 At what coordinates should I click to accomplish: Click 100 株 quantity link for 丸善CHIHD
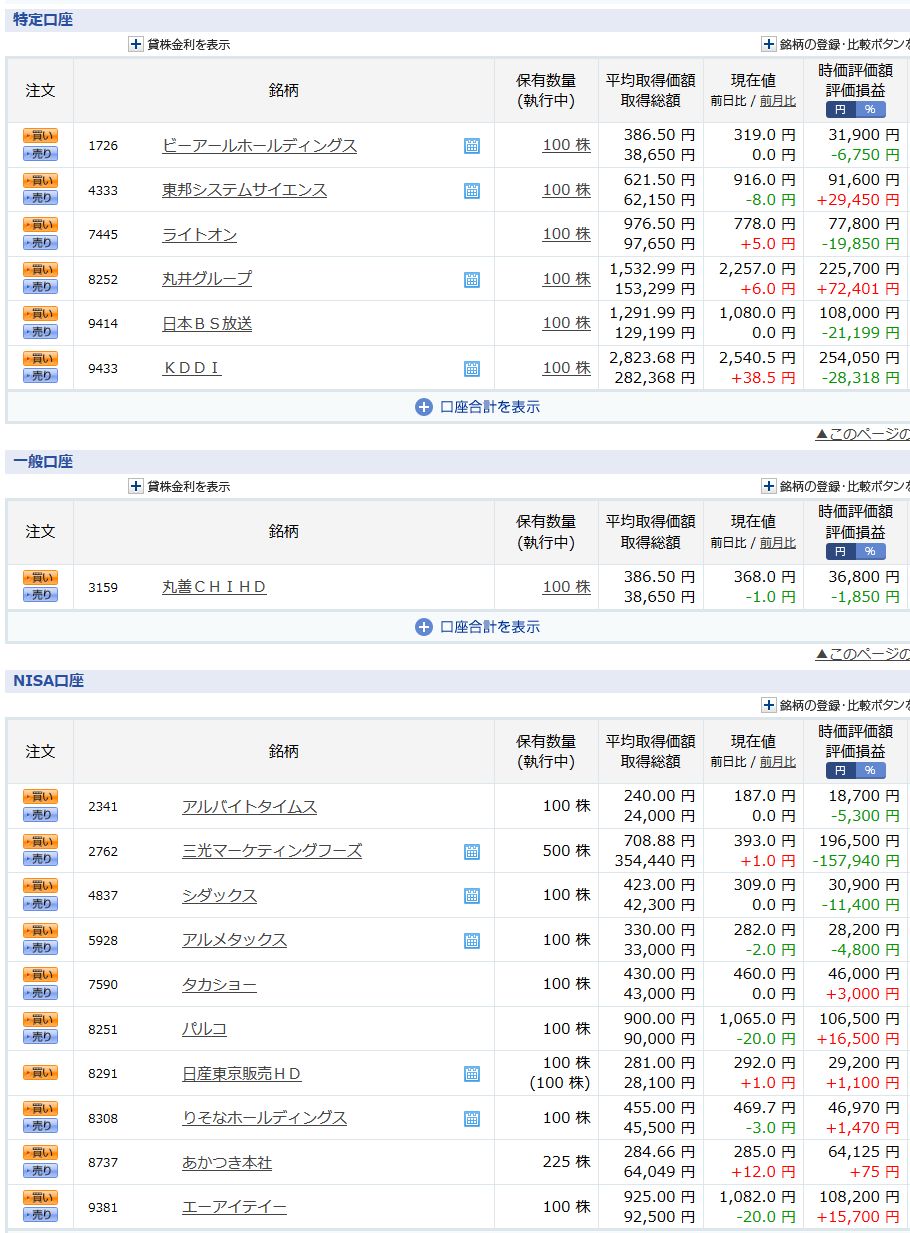click(x=566, y=587)
